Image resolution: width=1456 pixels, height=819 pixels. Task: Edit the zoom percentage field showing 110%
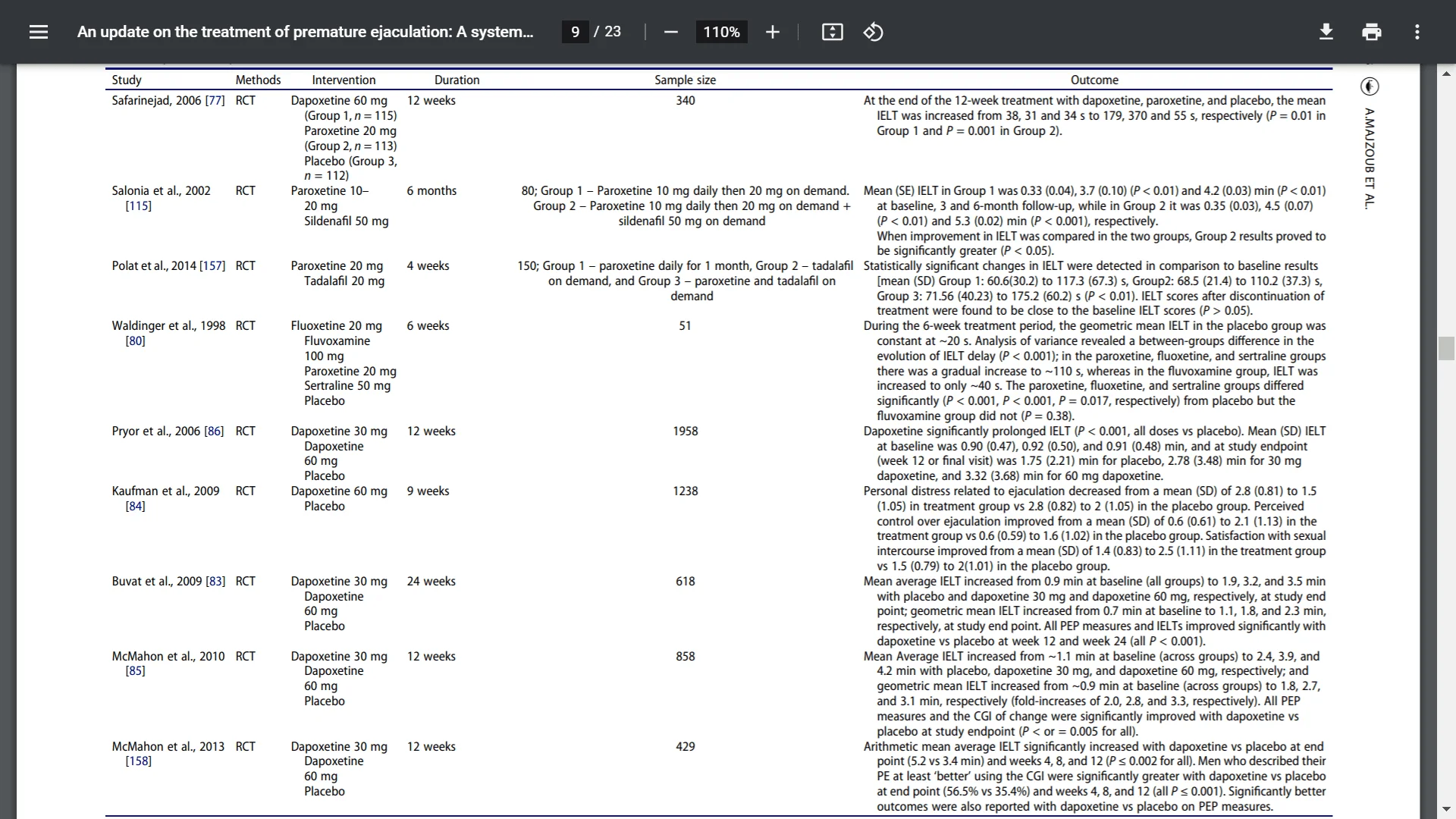721,32
